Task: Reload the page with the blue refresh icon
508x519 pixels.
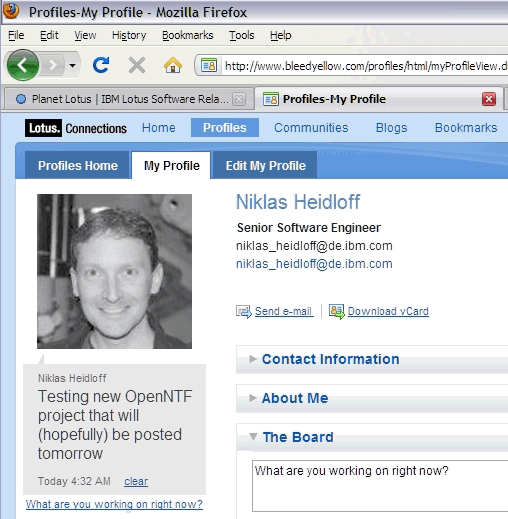Action: point(101,65)
